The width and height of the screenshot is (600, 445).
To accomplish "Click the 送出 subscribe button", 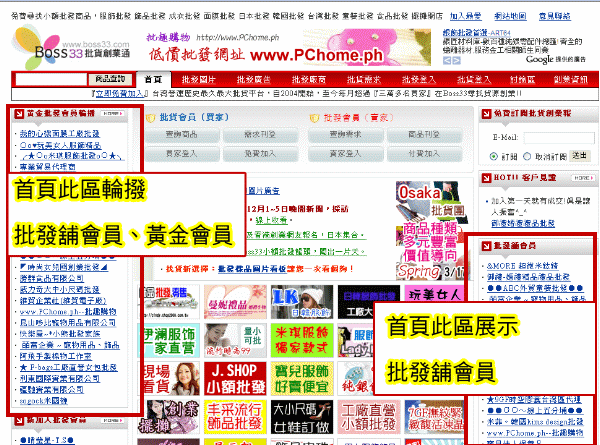I will point(580,156).
